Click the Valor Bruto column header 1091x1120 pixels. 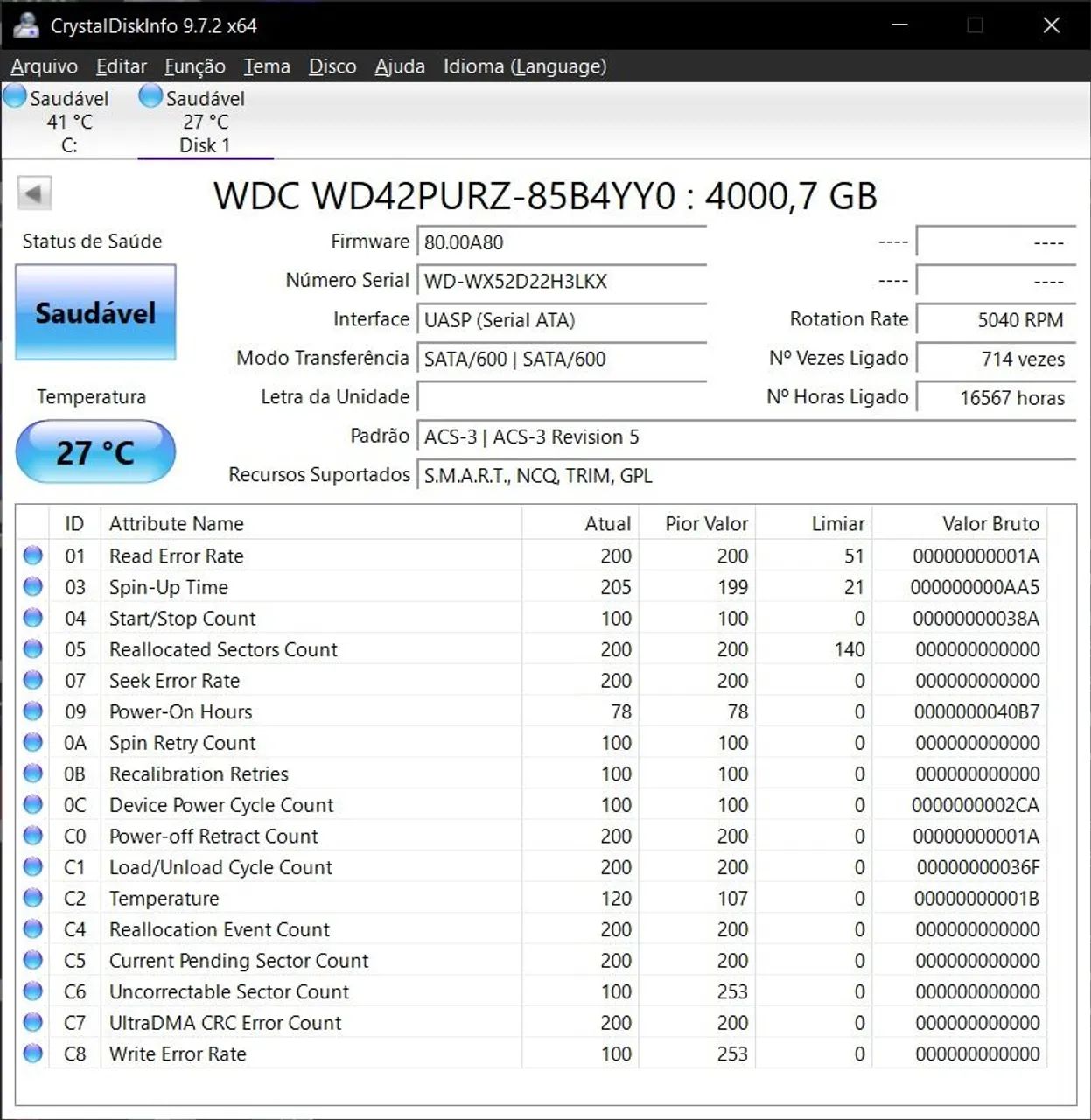(960, 524)
